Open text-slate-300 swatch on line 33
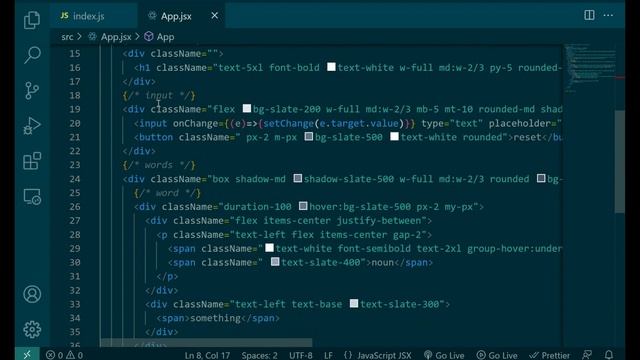The height and width of the screenshot is (360, 640). pos(354,303)
